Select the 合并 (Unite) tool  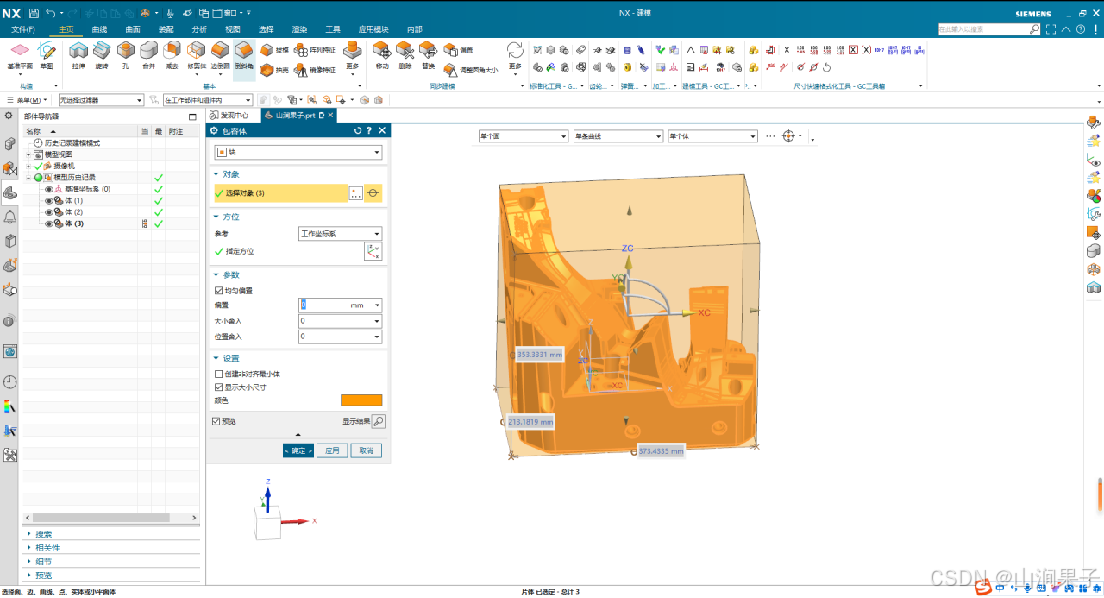click(x=149, y=55)
